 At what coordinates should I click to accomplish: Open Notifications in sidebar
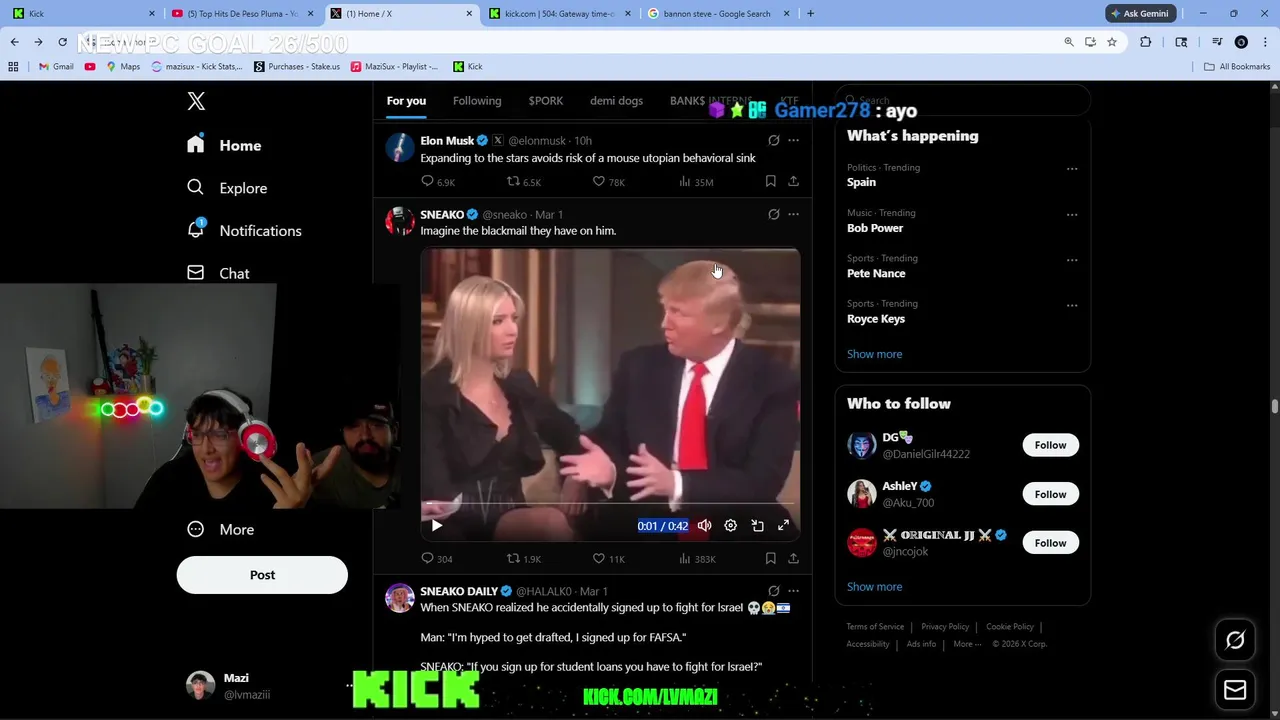tap(244, 230)
